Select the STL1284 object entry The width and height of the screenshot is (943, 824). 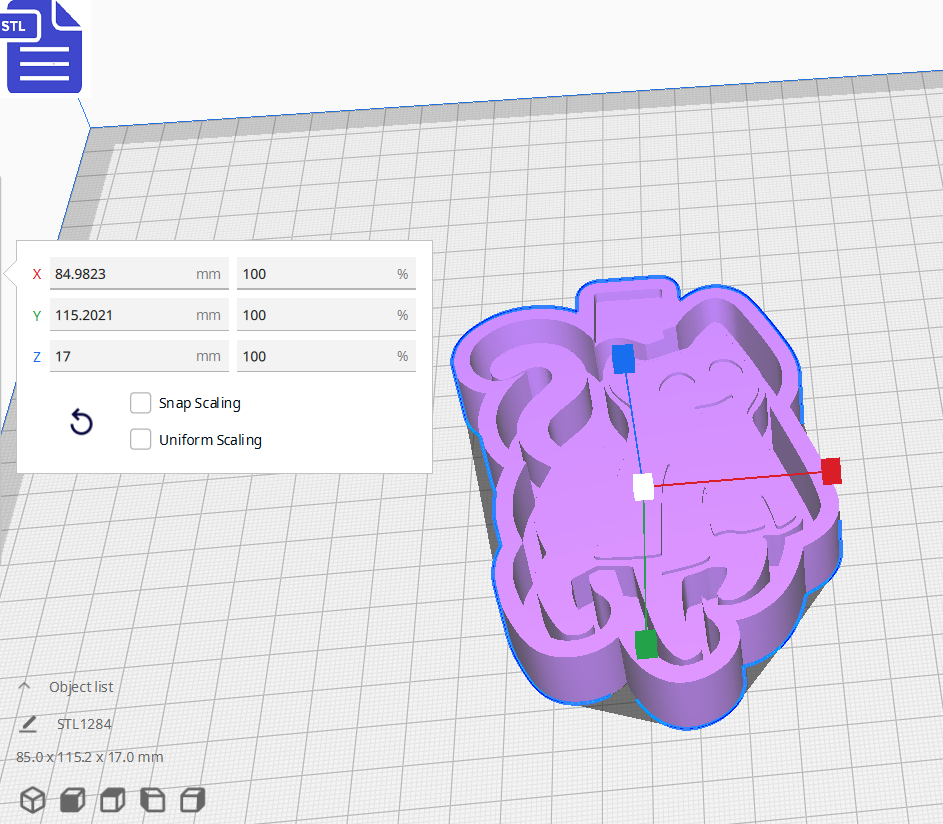[x=84, y=723]
